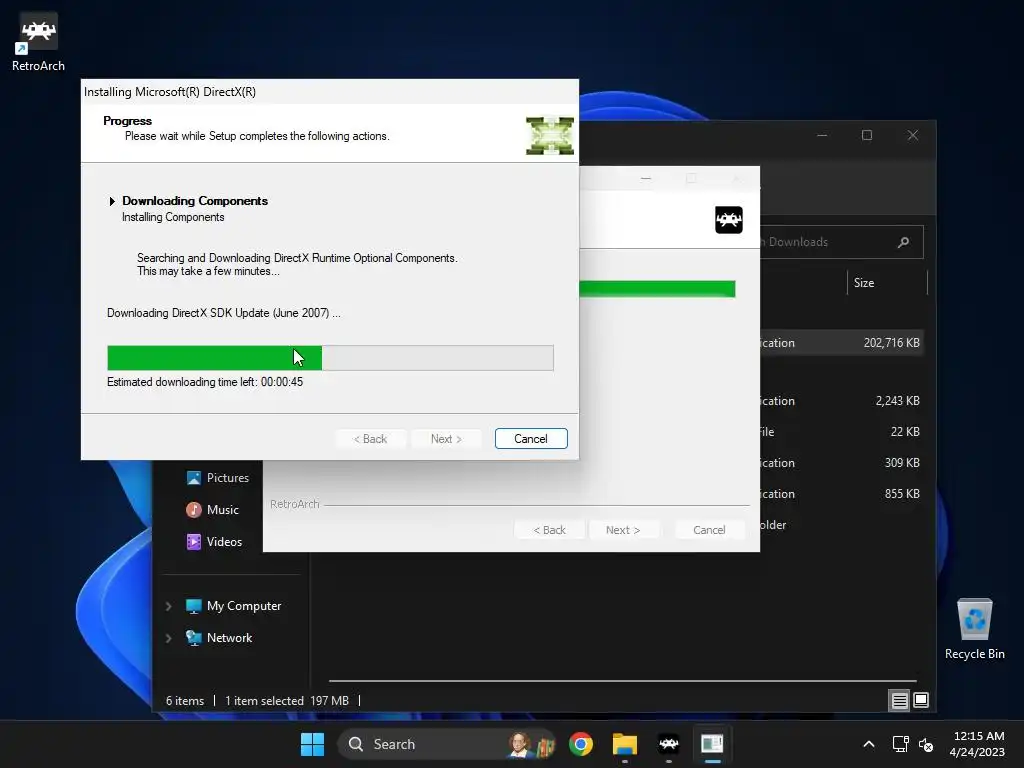Open Music folder in Explorer sidebar

[x=212, y=509]
